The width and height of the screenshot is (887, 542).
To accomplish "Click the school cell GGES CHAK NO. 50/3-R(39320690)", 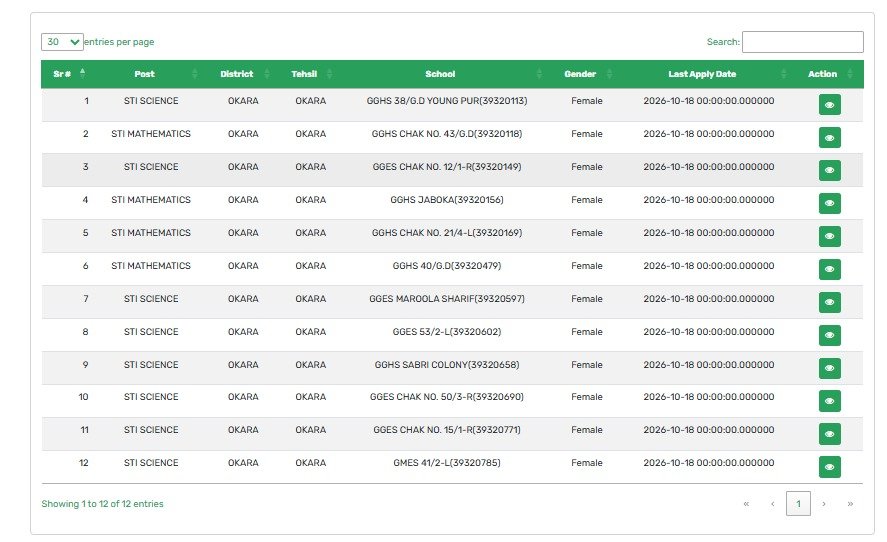I will [x=447, y=397].
